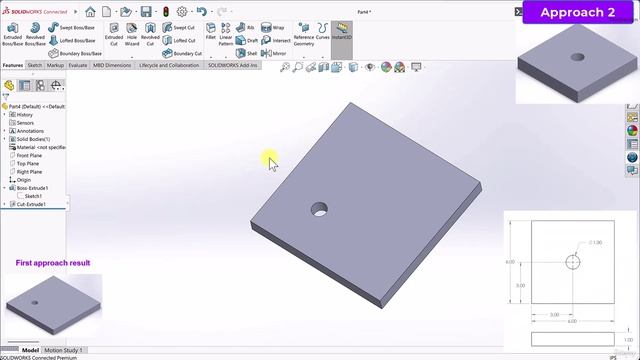The width and height of the screenshot is (640, 360).
Task: Click the Home icon in top bar
Action: [x=90, y=12]
